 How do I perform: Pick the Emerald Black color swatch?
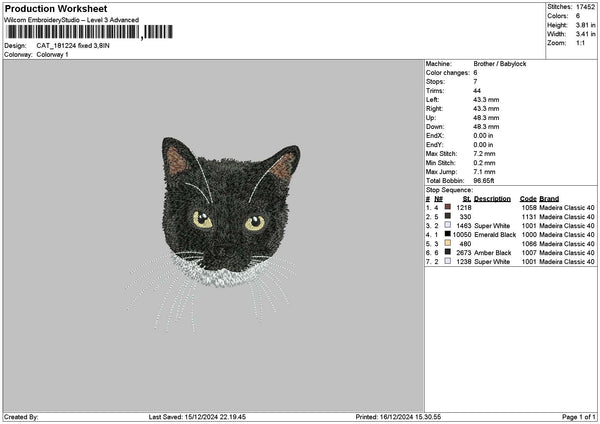tap(447, 234)
